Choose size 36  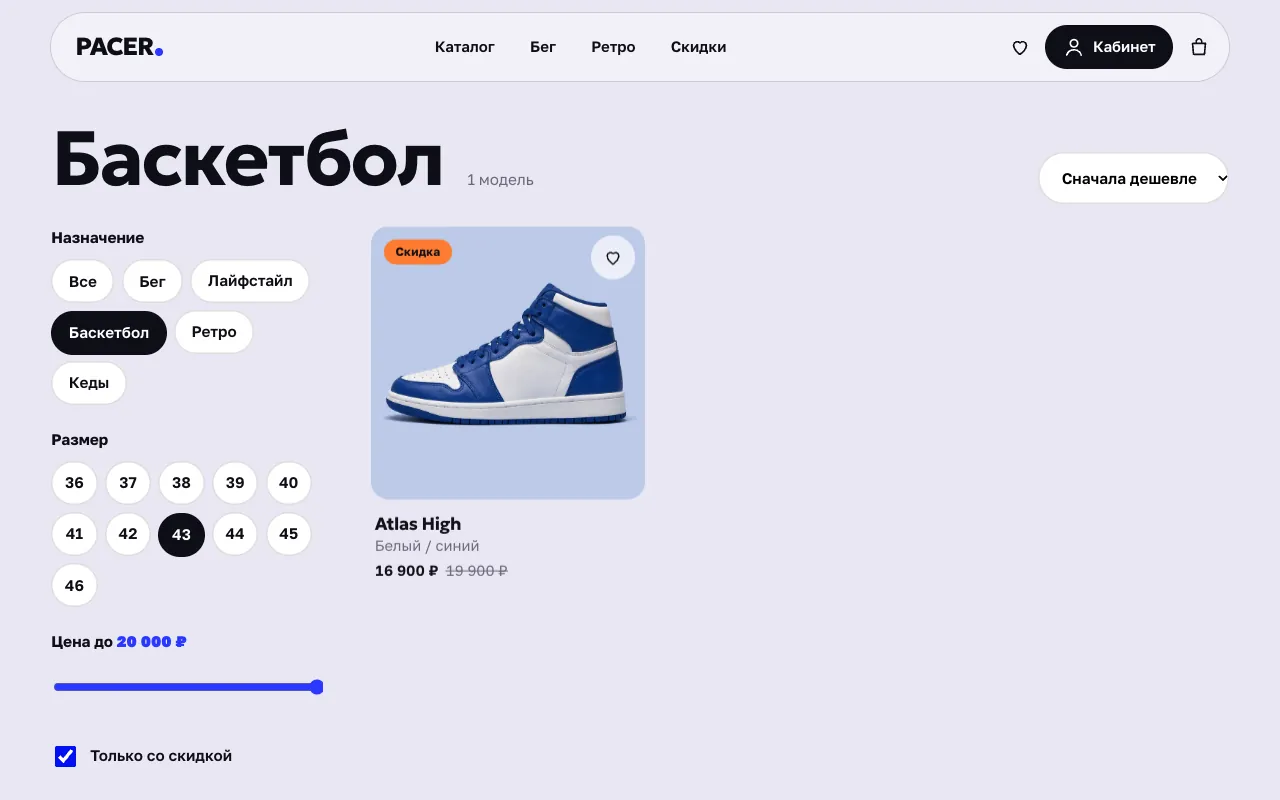pyautogui.click(x=75, y=483)
